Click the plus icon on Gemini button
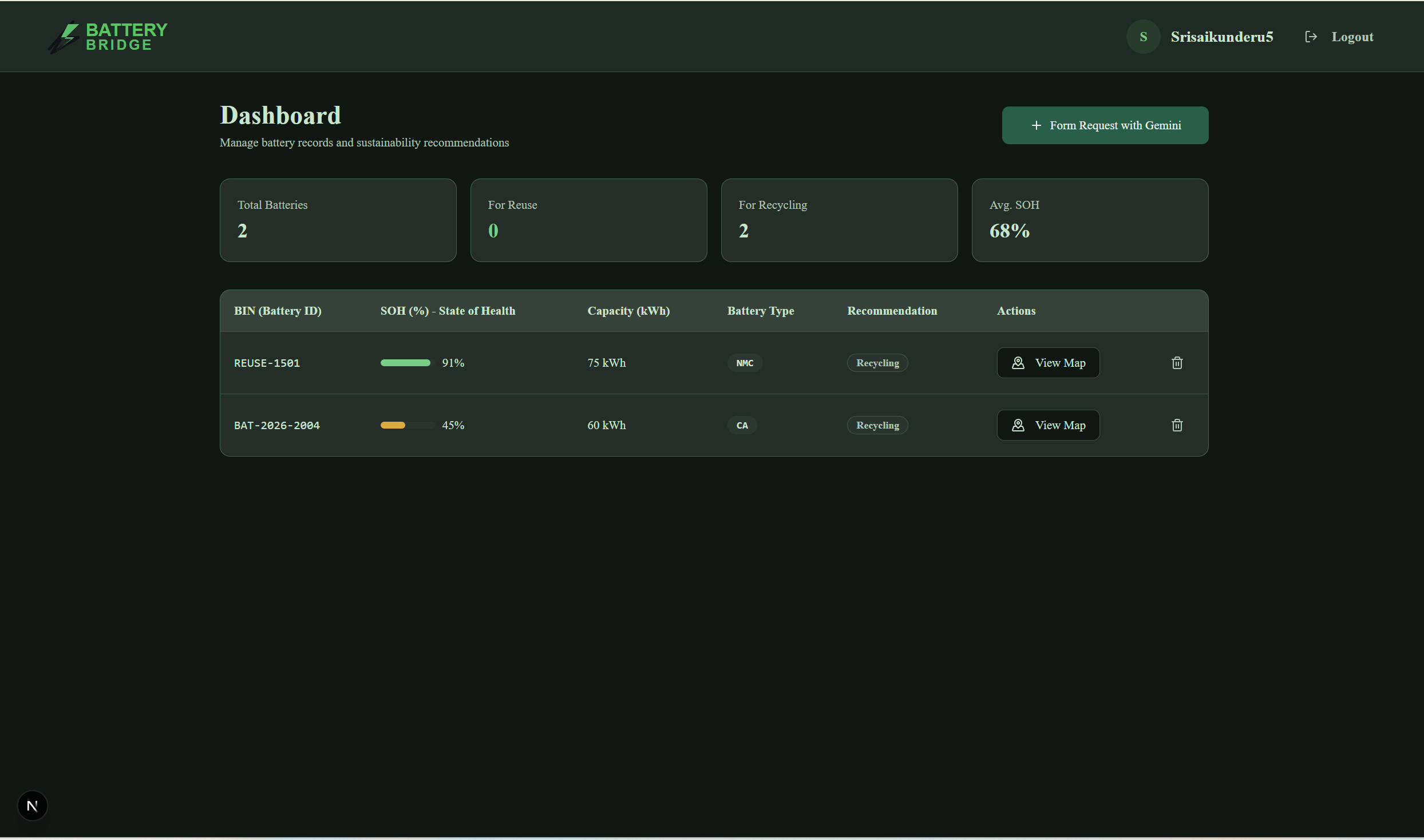The width and height of the screenshot is (1424, 840). click(1036, 125)
